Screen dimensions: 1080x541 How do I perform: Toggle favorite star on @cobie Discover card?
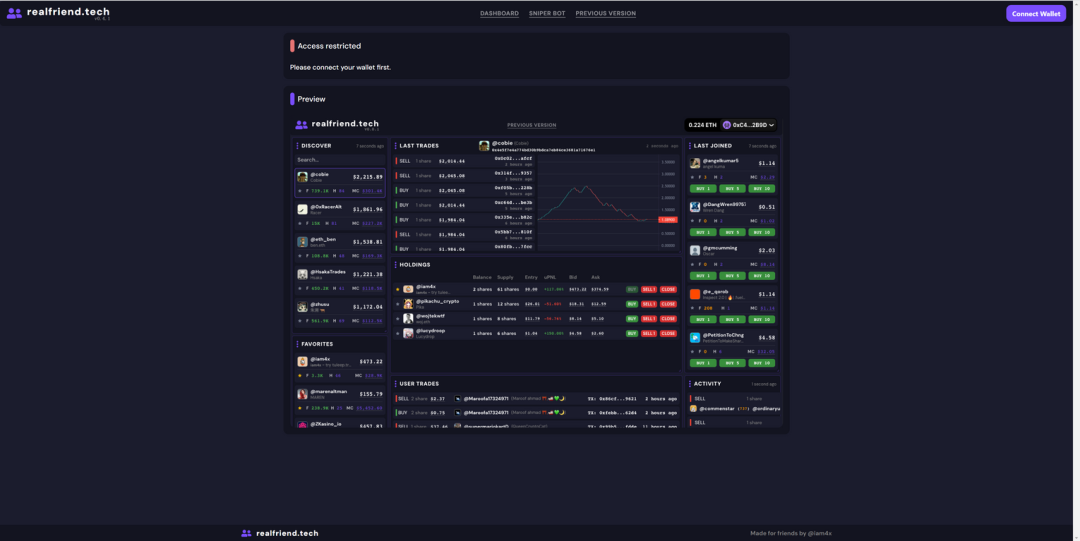(300, 191)
